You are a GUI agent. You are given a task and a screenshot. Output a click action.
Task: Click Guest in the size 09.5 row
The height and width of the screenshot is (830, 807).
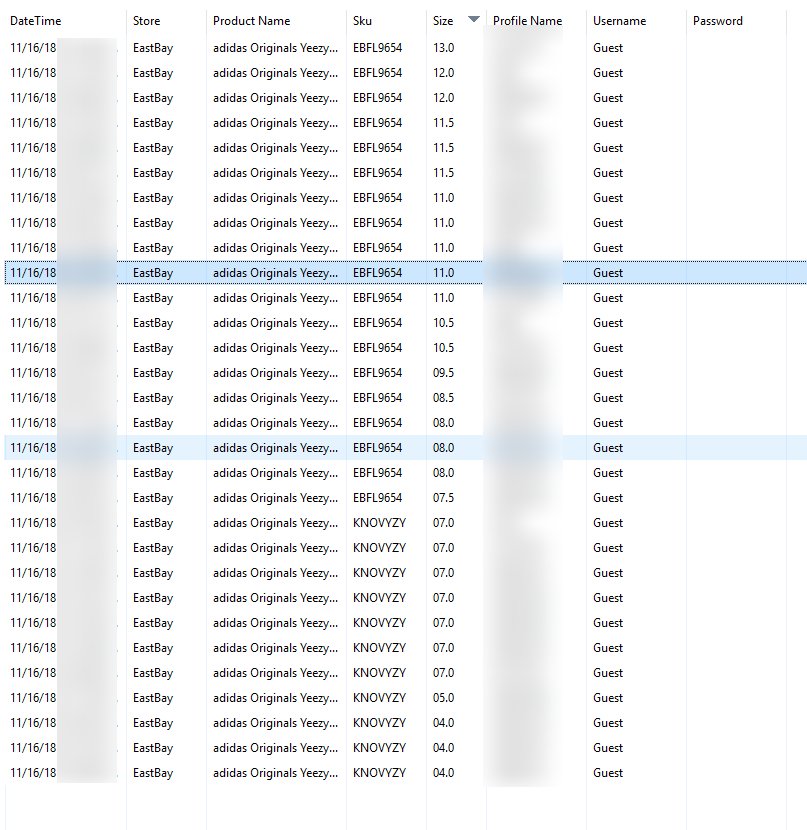tap(607, 373)
